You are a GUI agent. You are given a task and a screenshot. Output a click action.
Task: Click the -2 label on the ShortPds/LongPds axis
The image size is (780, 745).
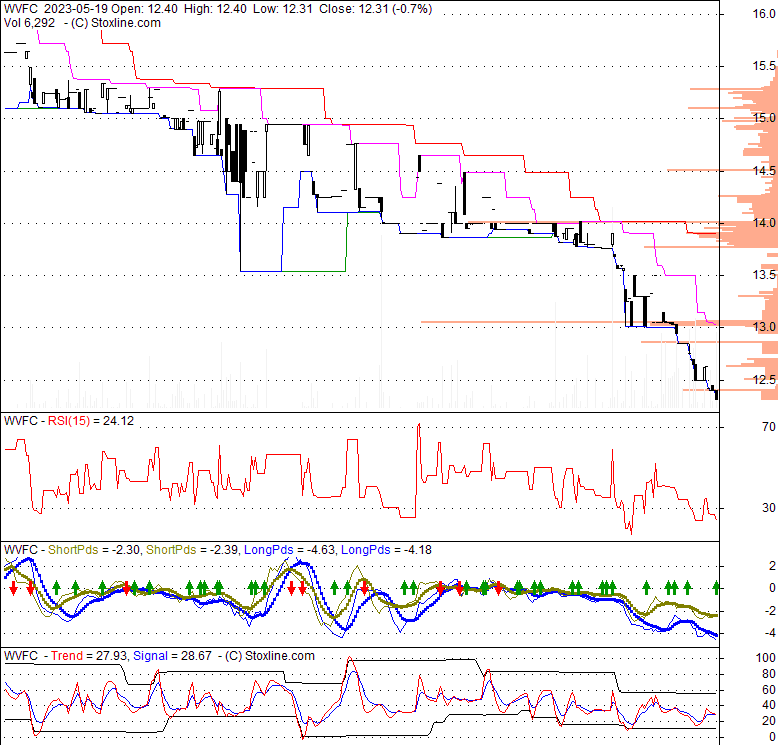pyautogui.click(x=769, y=611)
